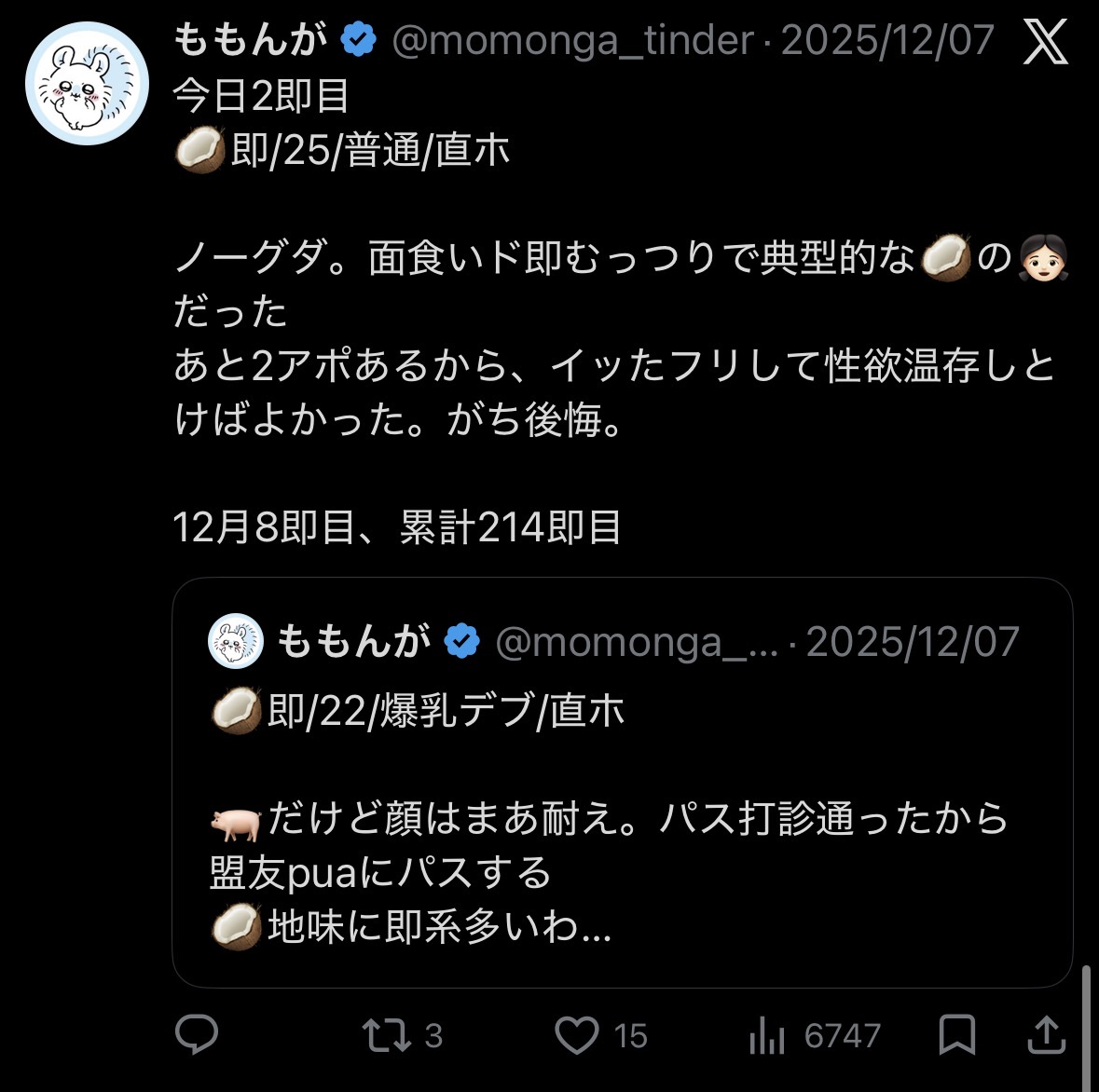Click the quoted tweet's verified badge

[461, 641]
